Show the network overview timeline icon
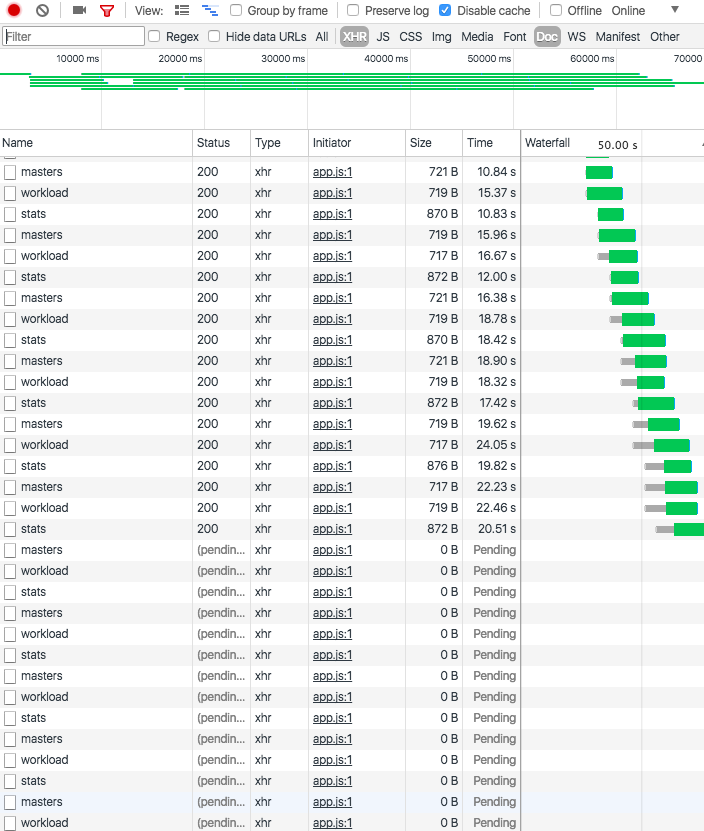Screen dimensions: 704x831 click(210, 10)
